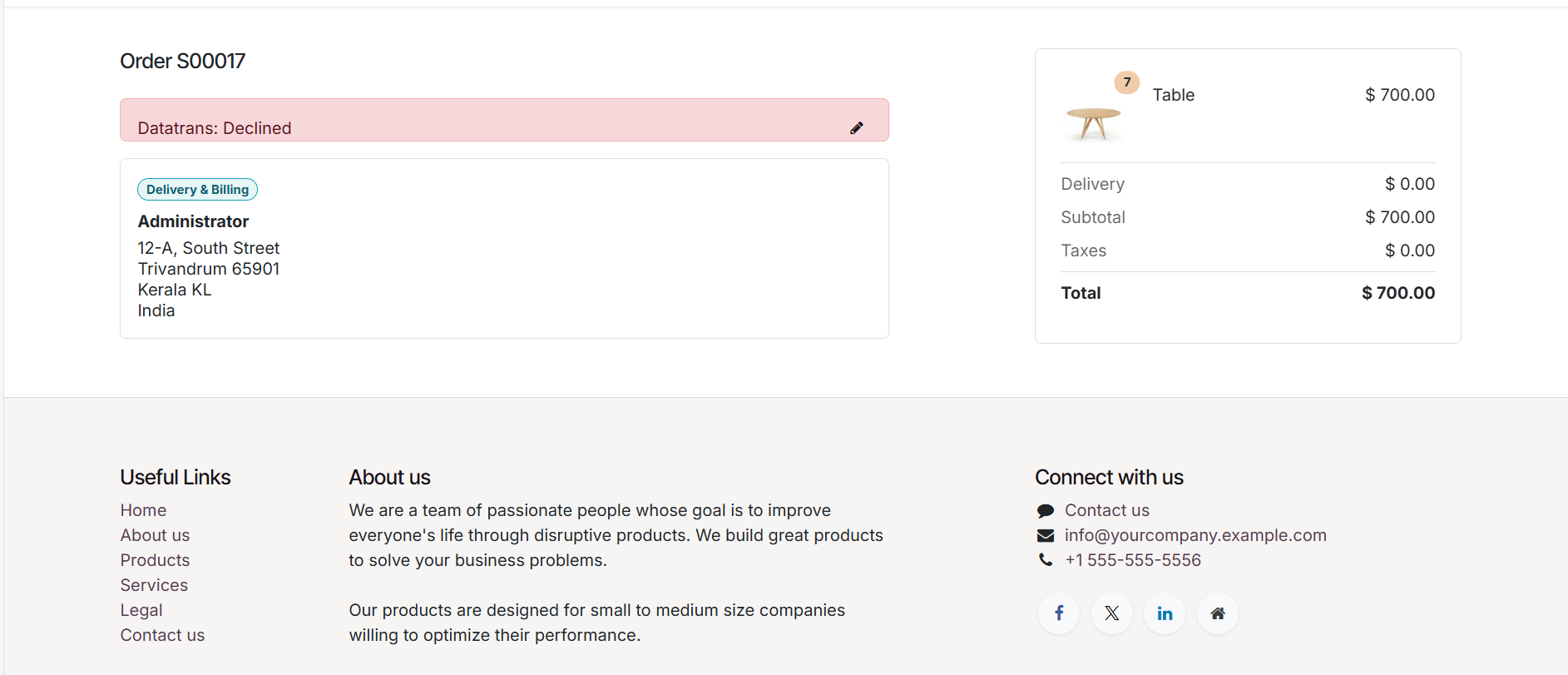Click the pencil edit icon in Datatrans alert
The height and width of the screenshot is (675, 1568).
point(857,127)
